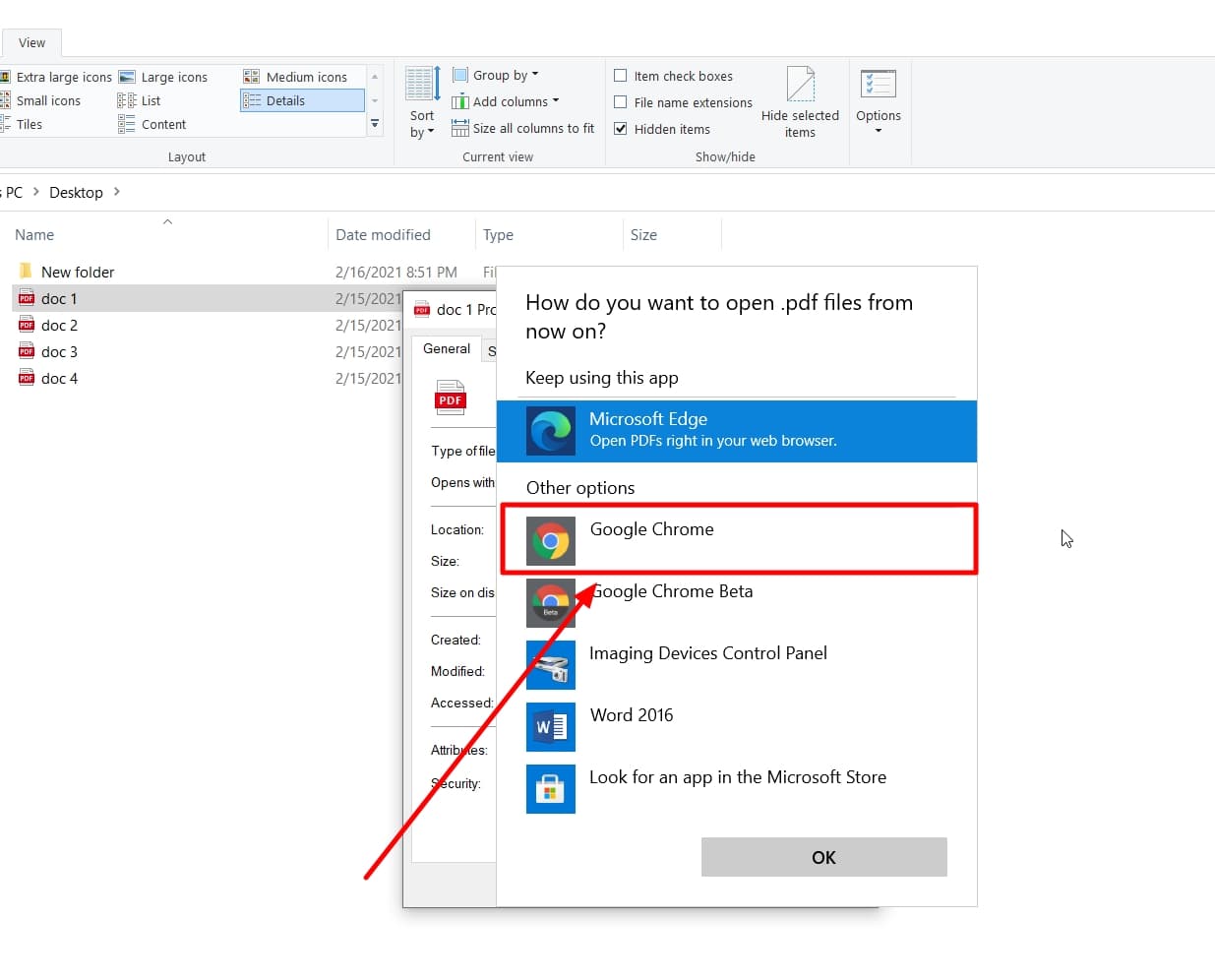This screenshot has height=980, width=1215.
Task: Open the New folder on Desktop
Action: click(79, 272)
